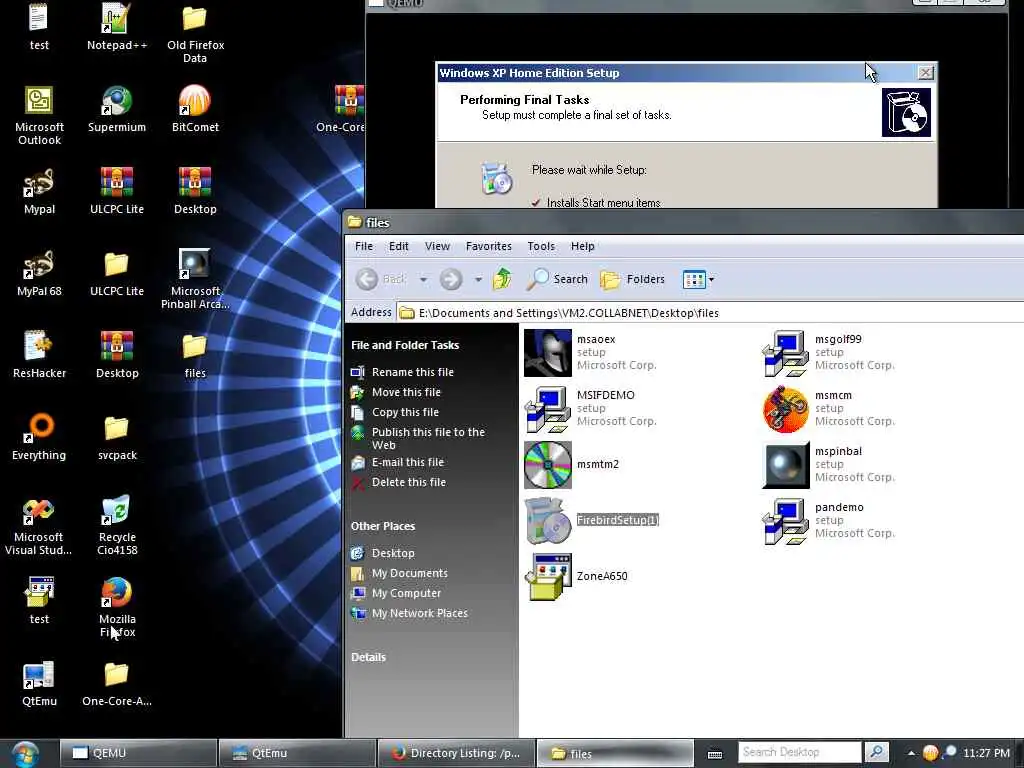
Task: Open the Back history dropdown arrow
Action: click(423, 280)
